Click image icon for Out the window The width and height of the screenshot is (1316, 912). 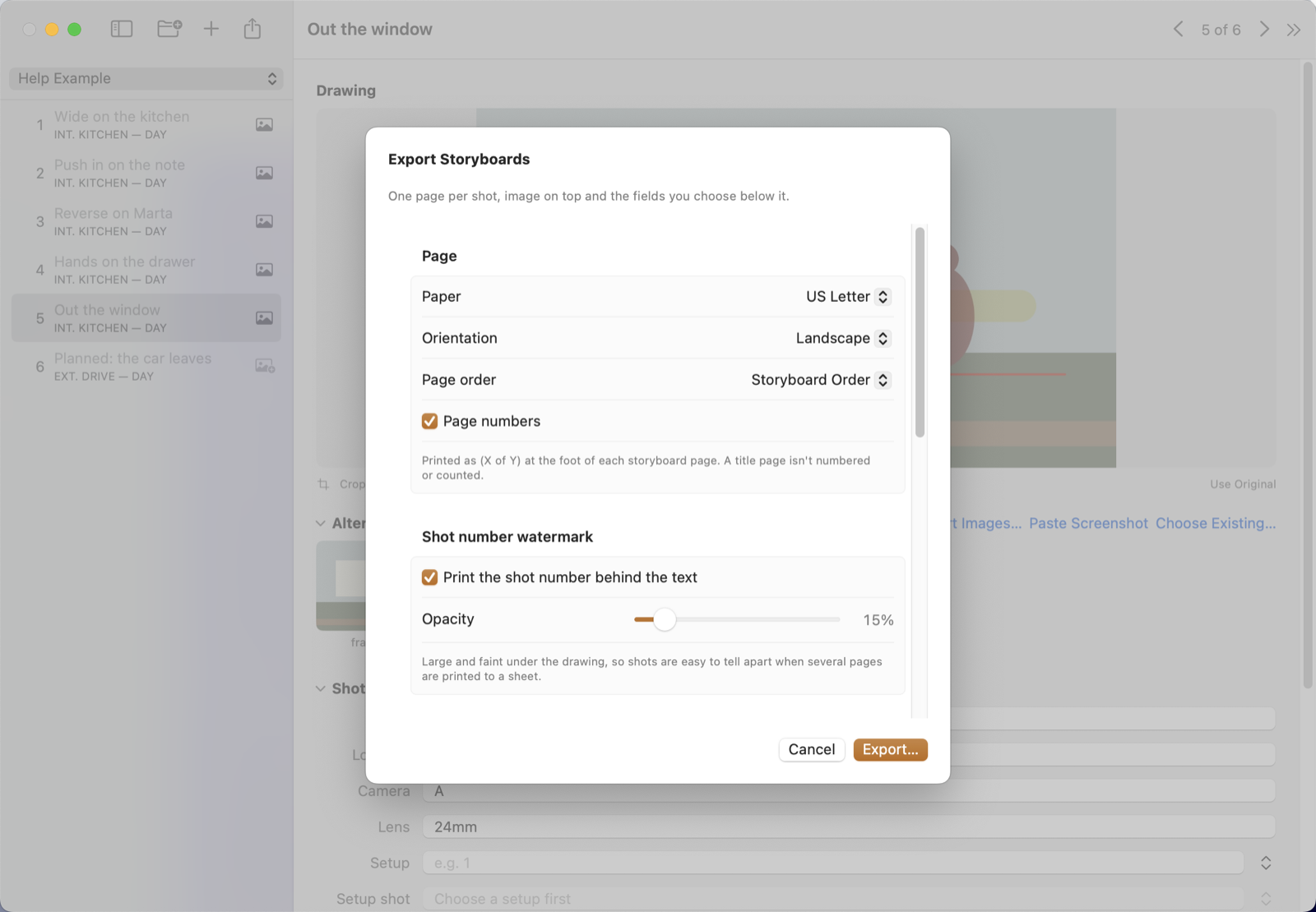(264, 318)
